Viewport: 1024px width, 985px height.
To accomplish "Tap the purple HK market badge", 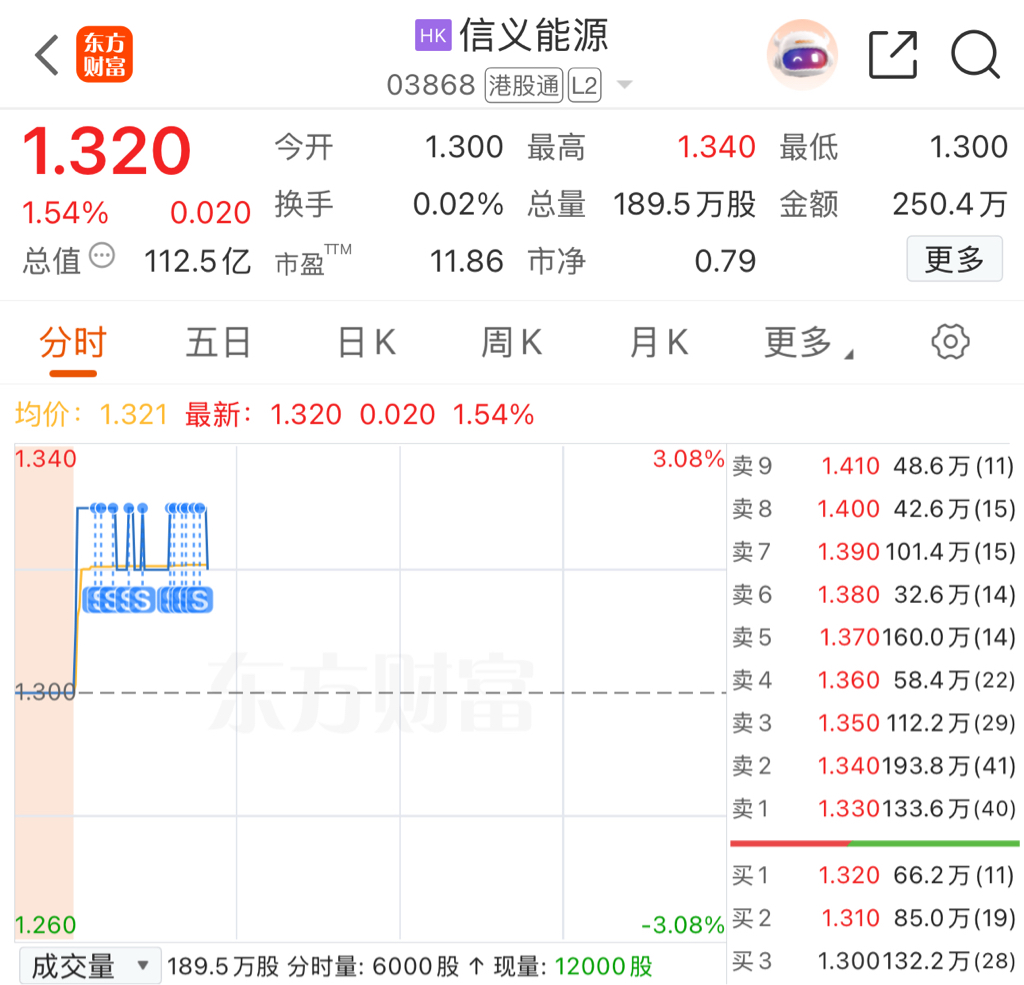I will point(433,35).
